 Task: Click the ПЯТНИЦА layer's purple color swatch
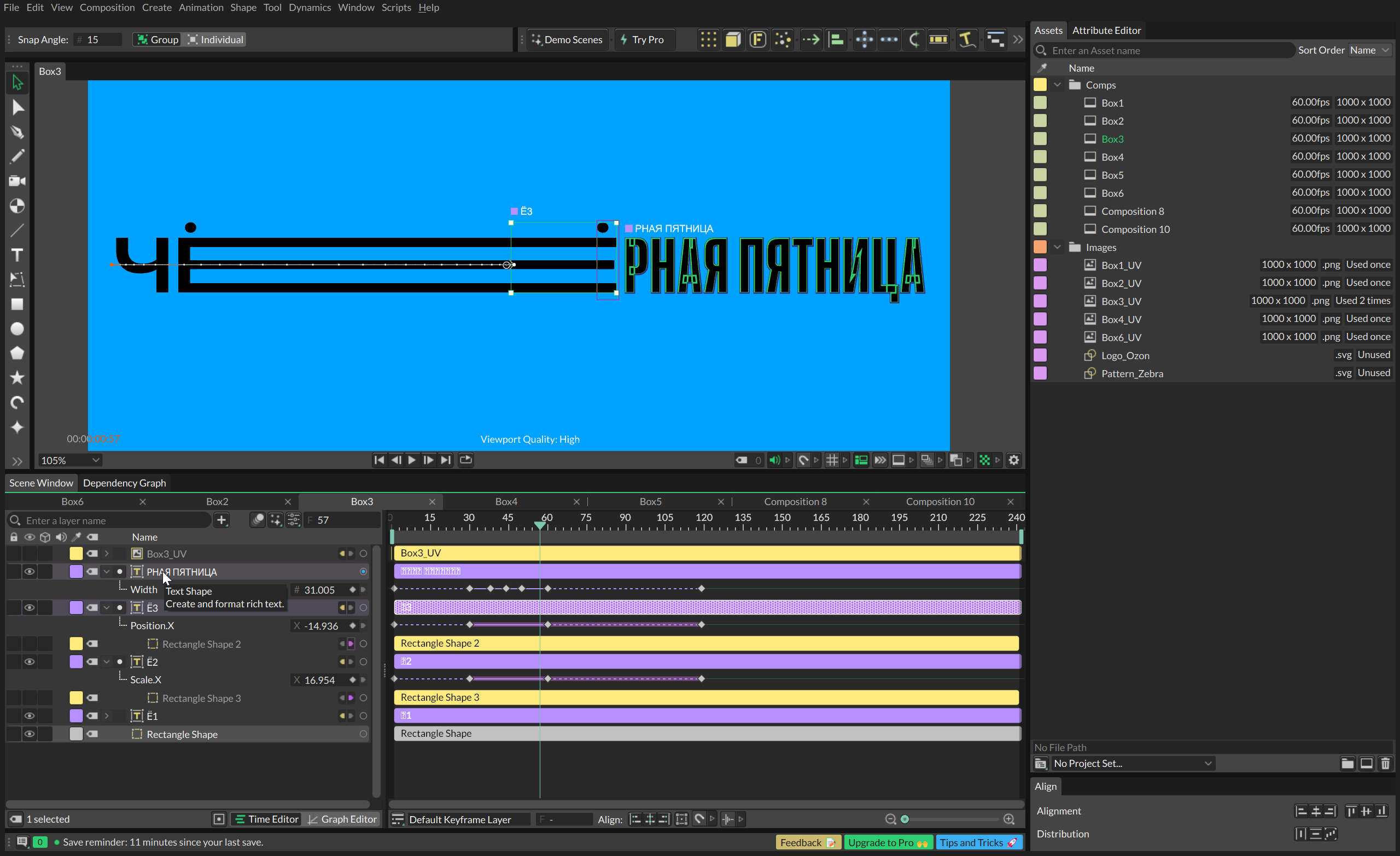coord(75,571)
